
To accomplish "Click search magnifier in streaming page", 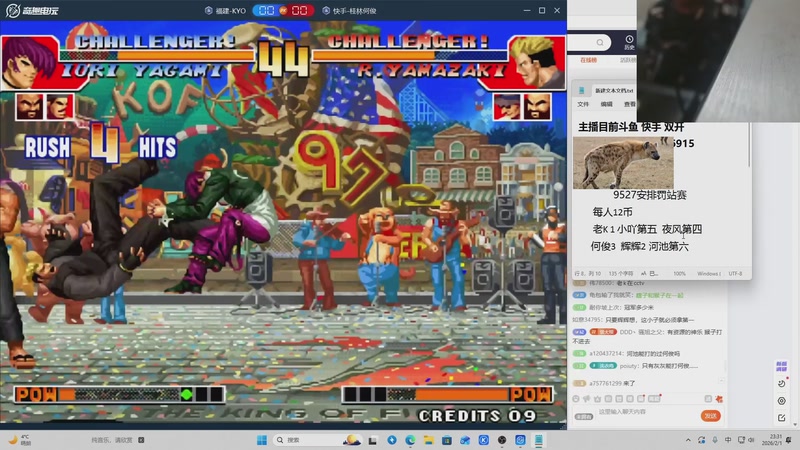I will point(600,42).
